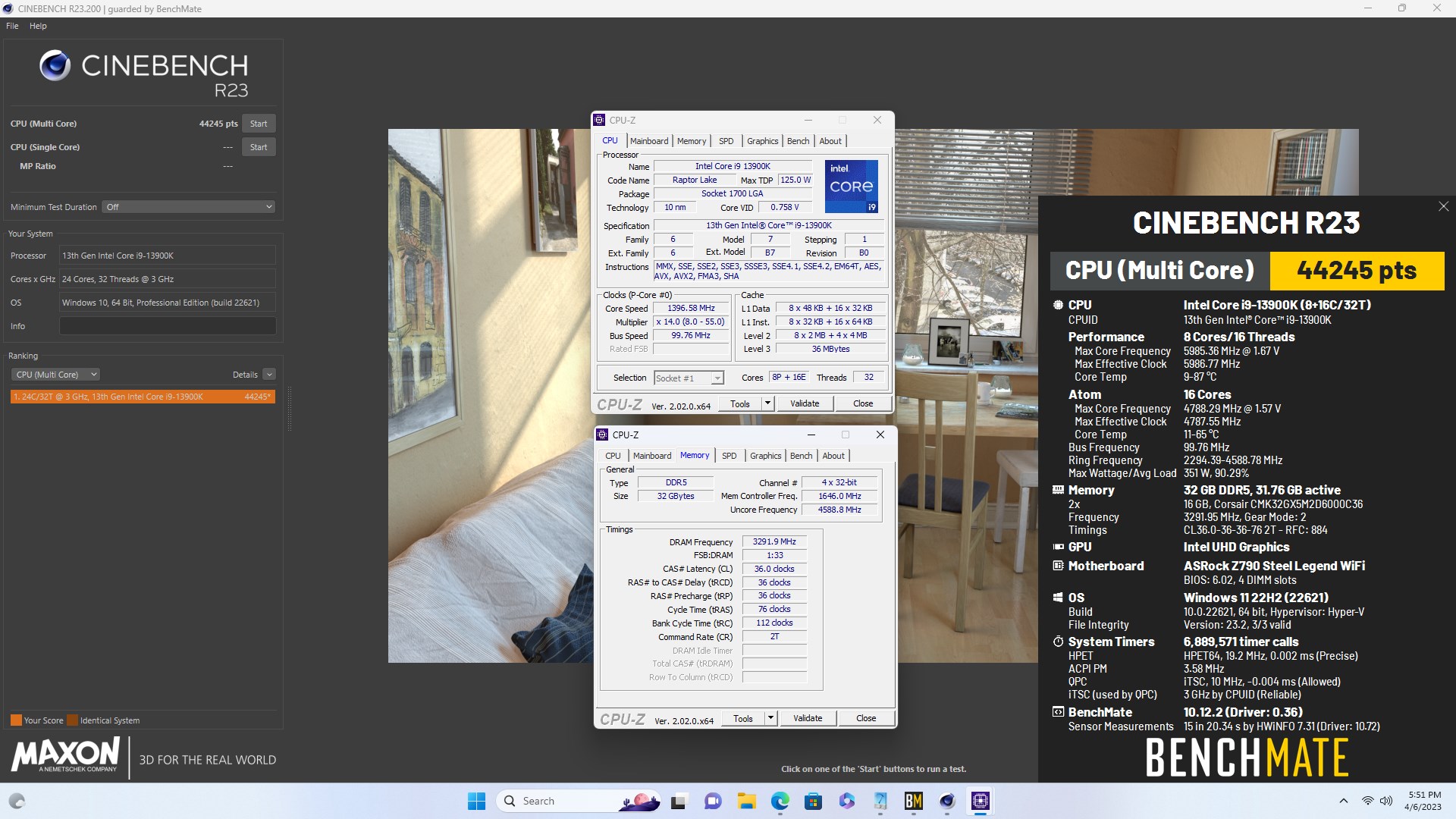
Task: Switch to Mainboard tab in upper CPU-Z
Action: click(649, 141)
